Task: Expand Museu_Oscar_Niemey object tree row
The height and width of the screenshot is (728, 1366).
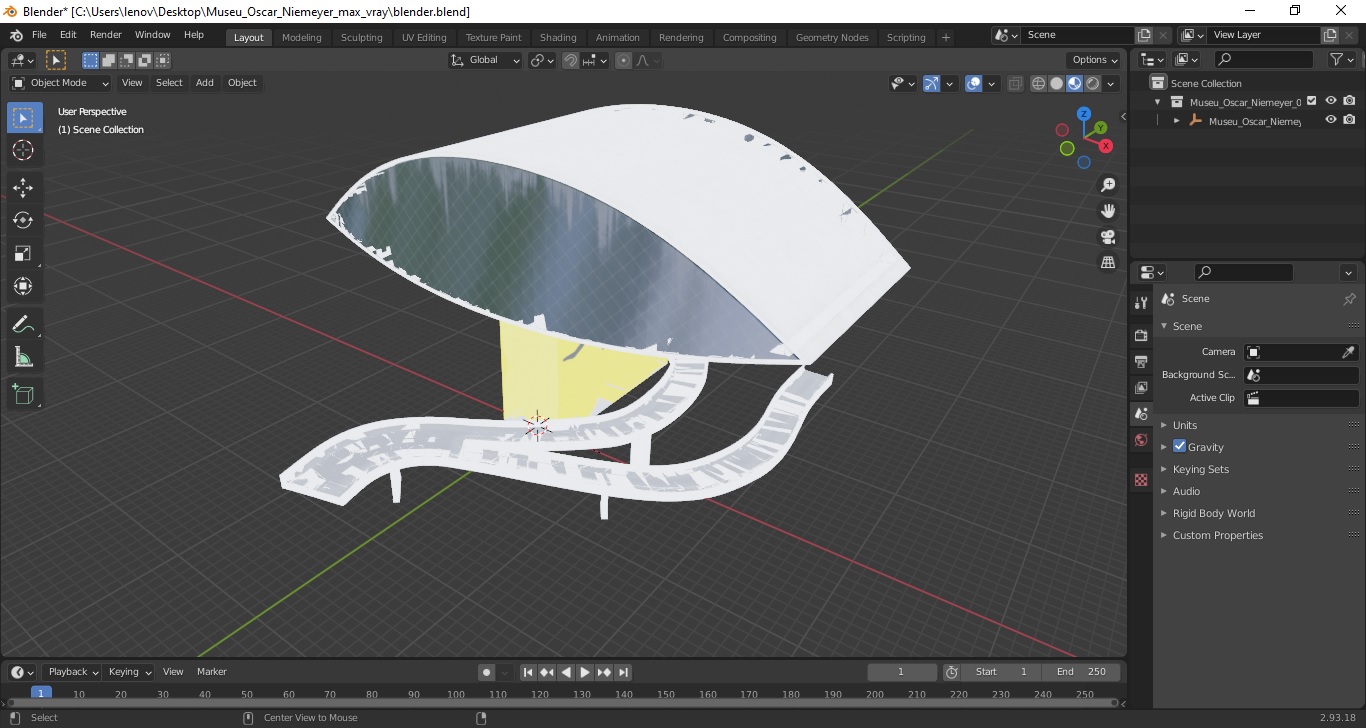Action: point(1177,121)
